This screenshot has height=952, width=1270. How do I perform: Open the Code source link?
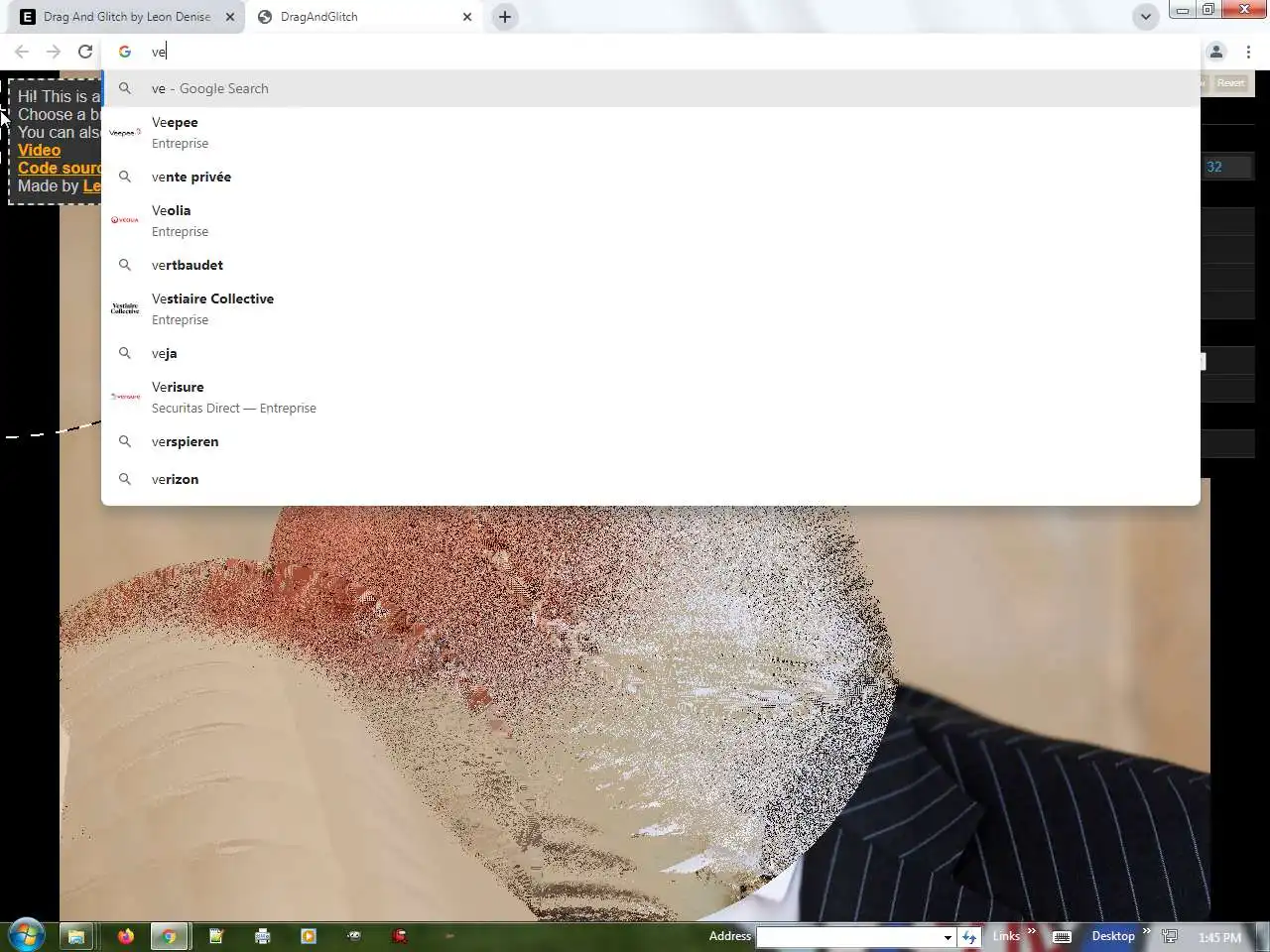[60, 168]
